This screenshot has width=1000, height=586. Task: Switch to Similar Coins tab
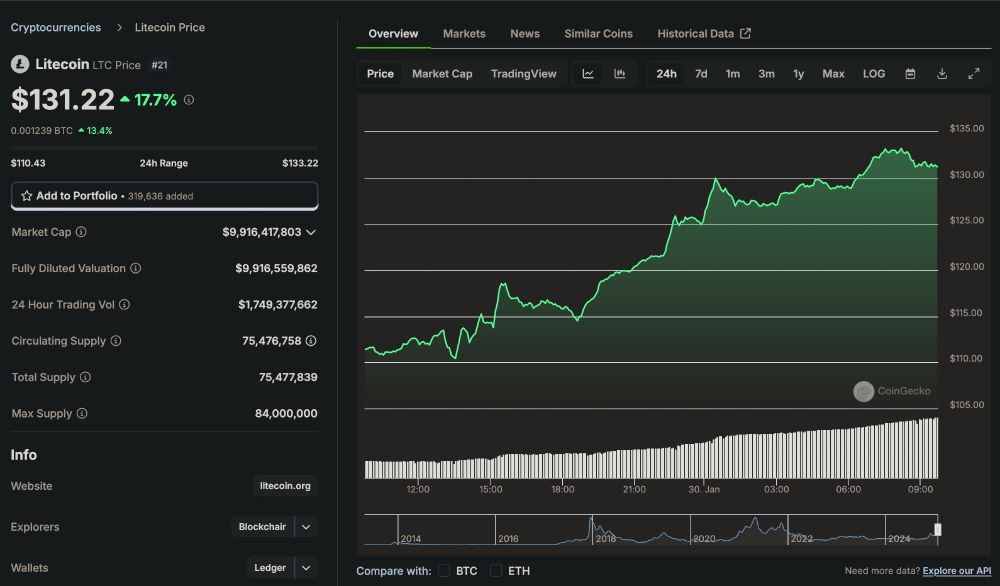coord(598,34)
